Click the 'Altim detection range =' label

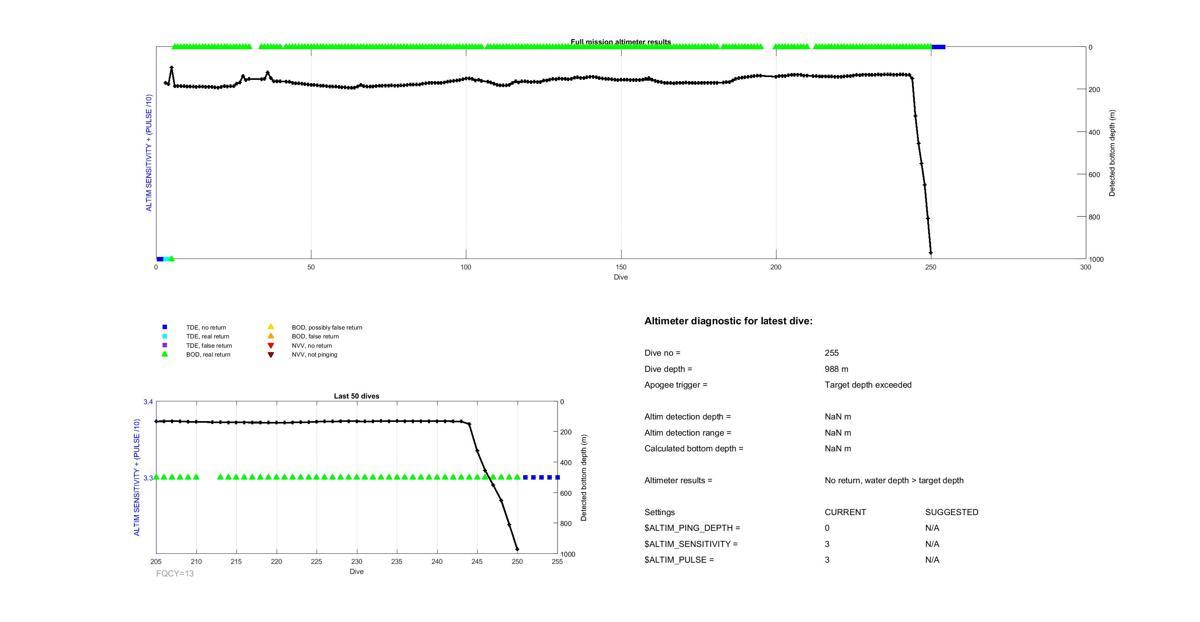(688, 433)
